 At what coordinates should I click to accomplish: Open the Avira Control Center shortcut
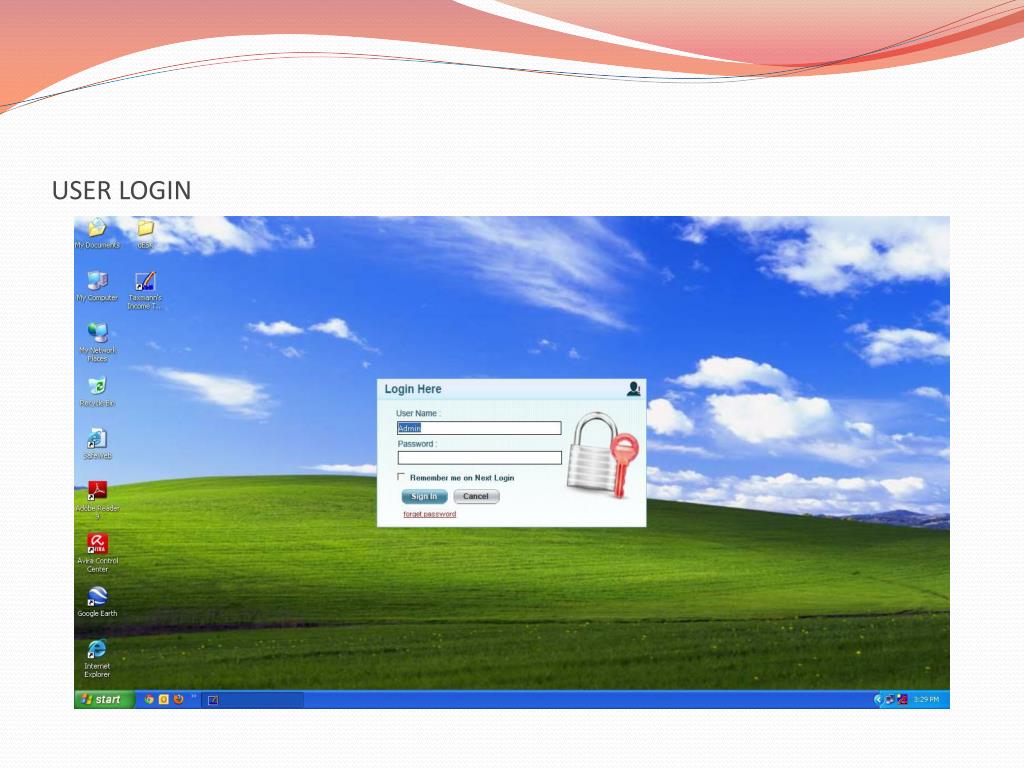point(97,553)
